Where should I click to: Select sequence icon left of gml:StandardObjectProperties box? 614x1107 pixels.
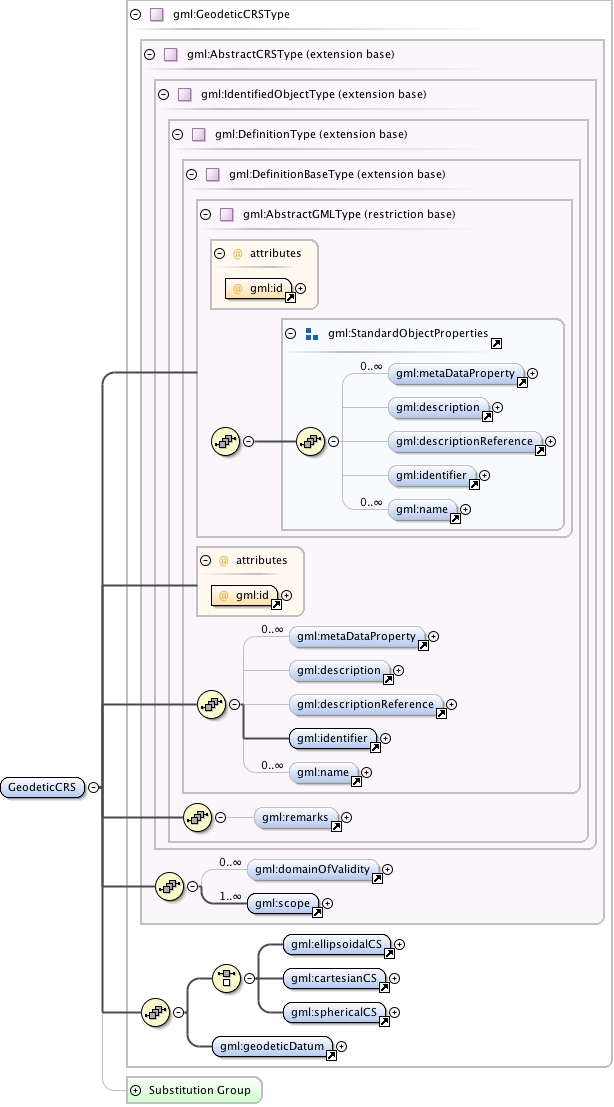coord(226,442)
